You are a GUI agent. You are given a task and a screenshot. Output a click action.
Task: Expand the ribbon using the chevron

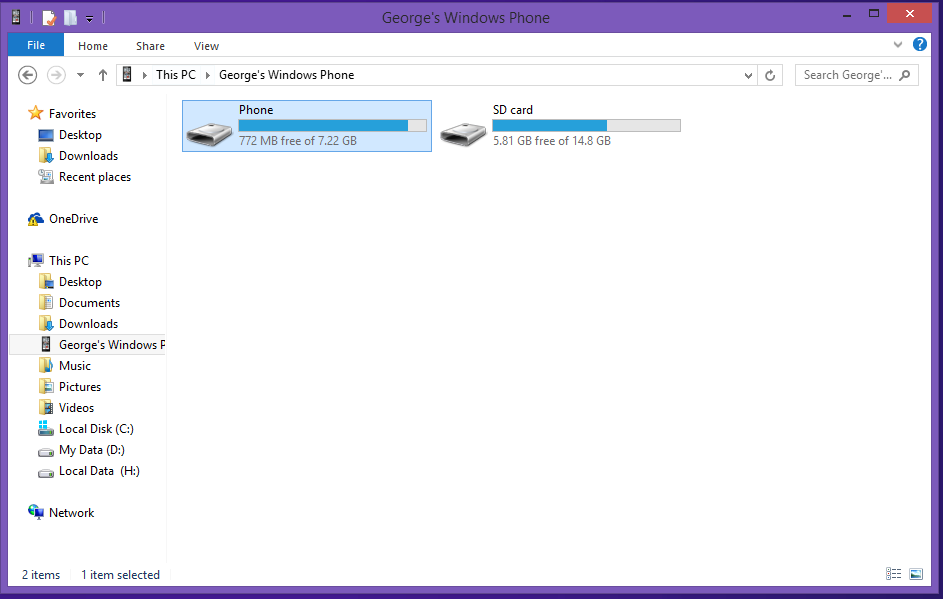point(898,45)
